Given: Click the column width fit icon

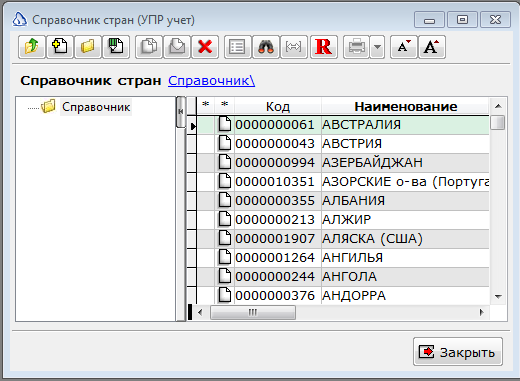Looking at the screenshot, I should pyautogui.click(x=294, y=47).
